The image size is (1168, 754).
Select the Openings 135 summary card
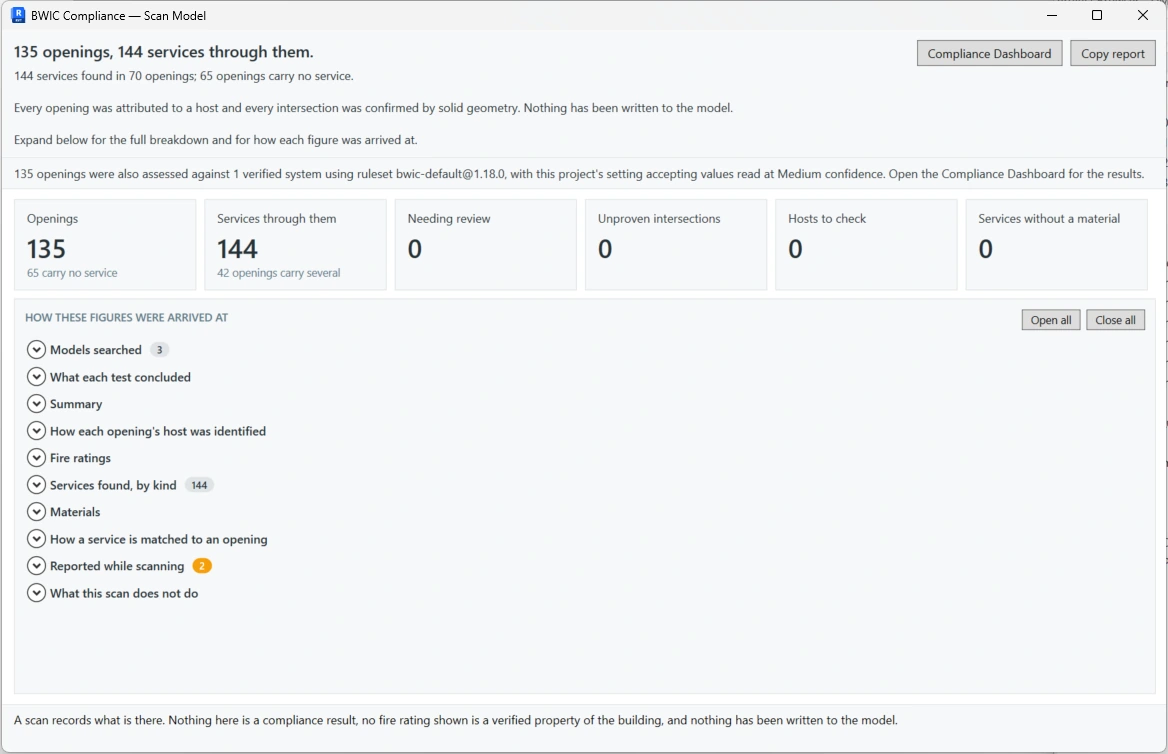(105, 244)
